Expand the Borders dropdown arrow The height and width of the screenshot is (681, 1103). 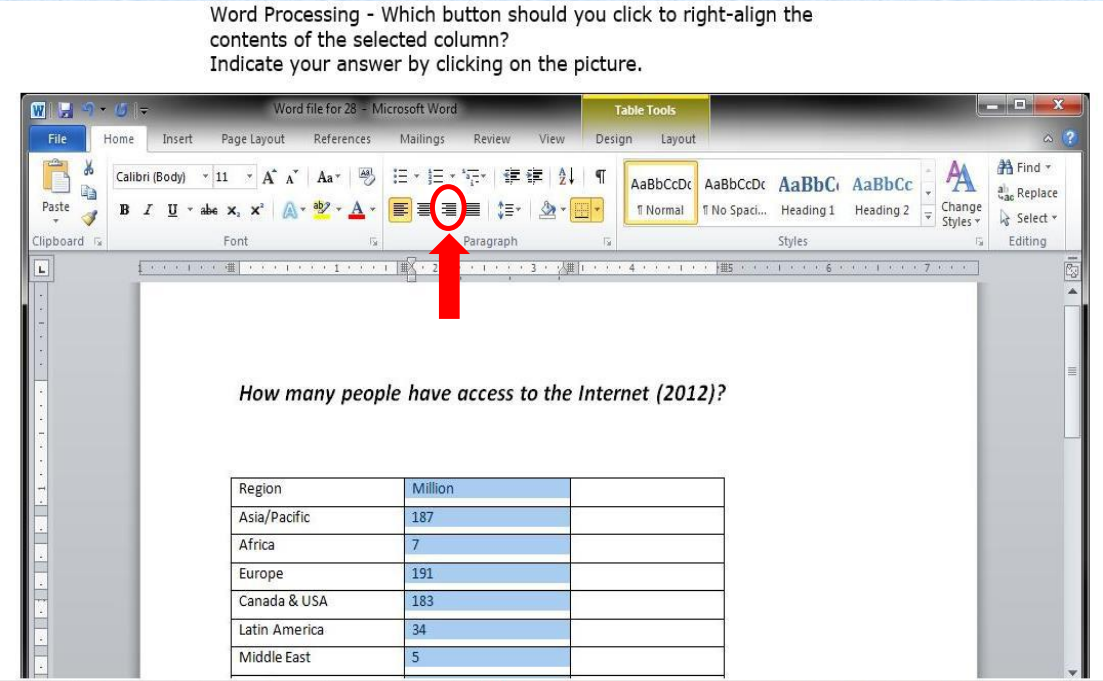click(597, 210)
